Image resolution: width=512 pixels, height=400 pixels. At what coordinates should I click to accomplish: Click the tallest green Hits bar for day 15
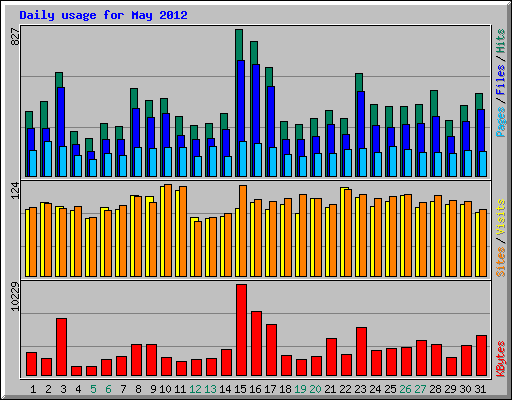pos(239,45)
